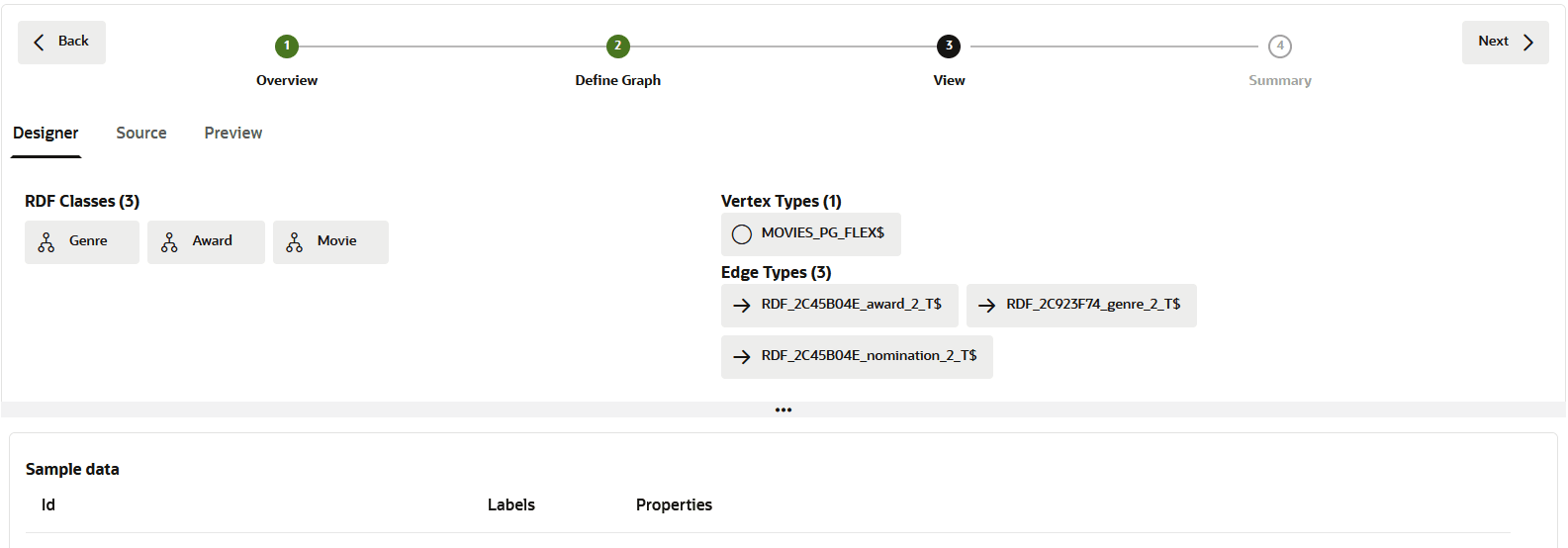The height and width of the screenshot is (548, 1568).
Task: Click the RDF Classes (3) heading
Action: [82, 201]
